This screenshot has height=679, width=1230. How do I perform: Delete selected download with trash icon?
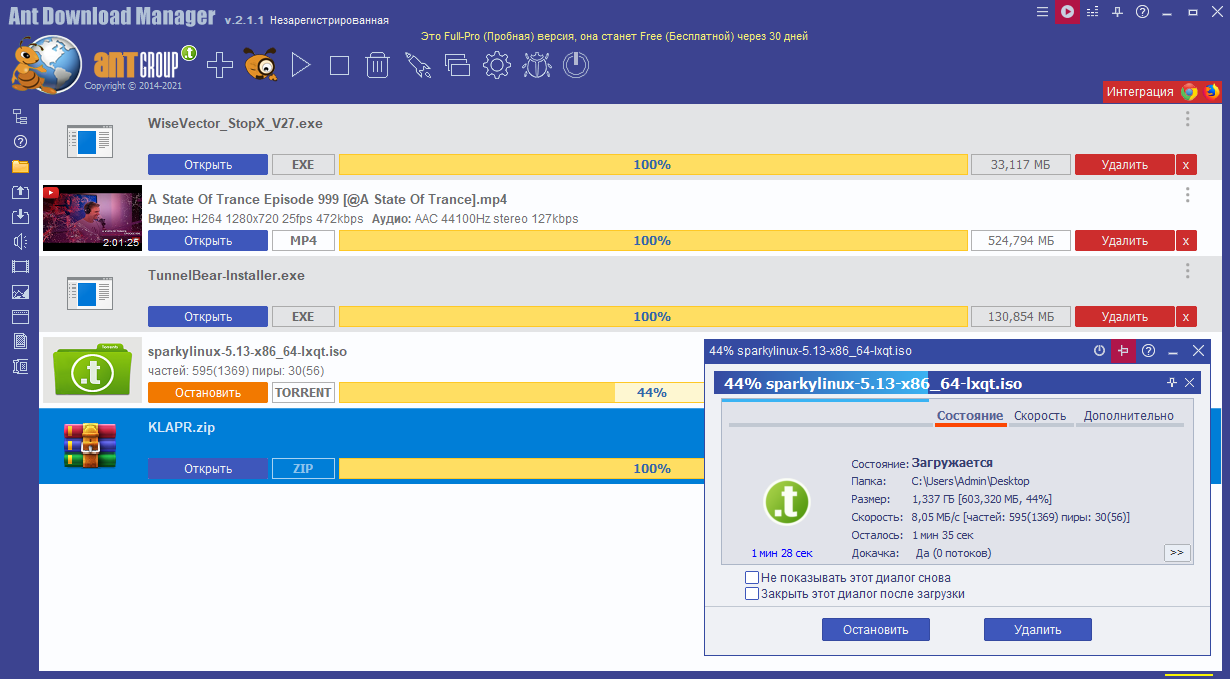click(377, 65)
